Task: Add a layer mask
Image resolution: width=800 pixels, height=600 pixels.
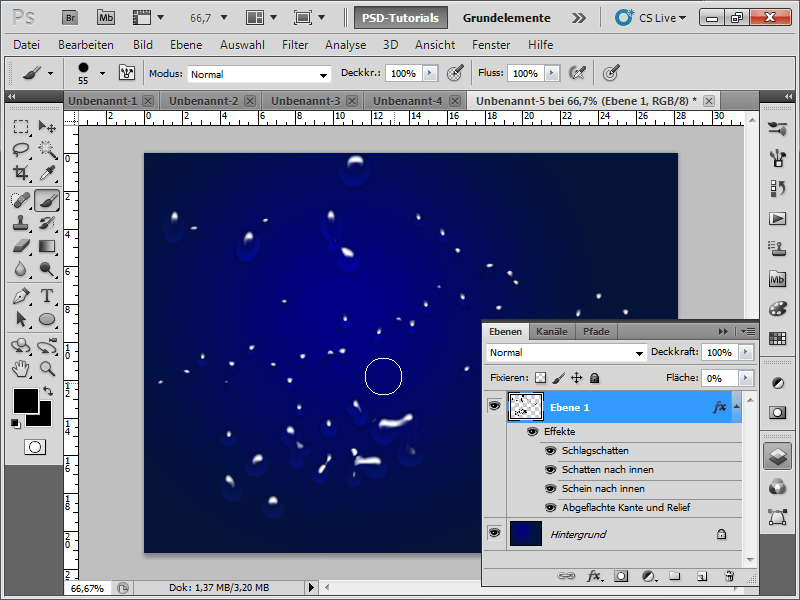Action: [621, 577]
